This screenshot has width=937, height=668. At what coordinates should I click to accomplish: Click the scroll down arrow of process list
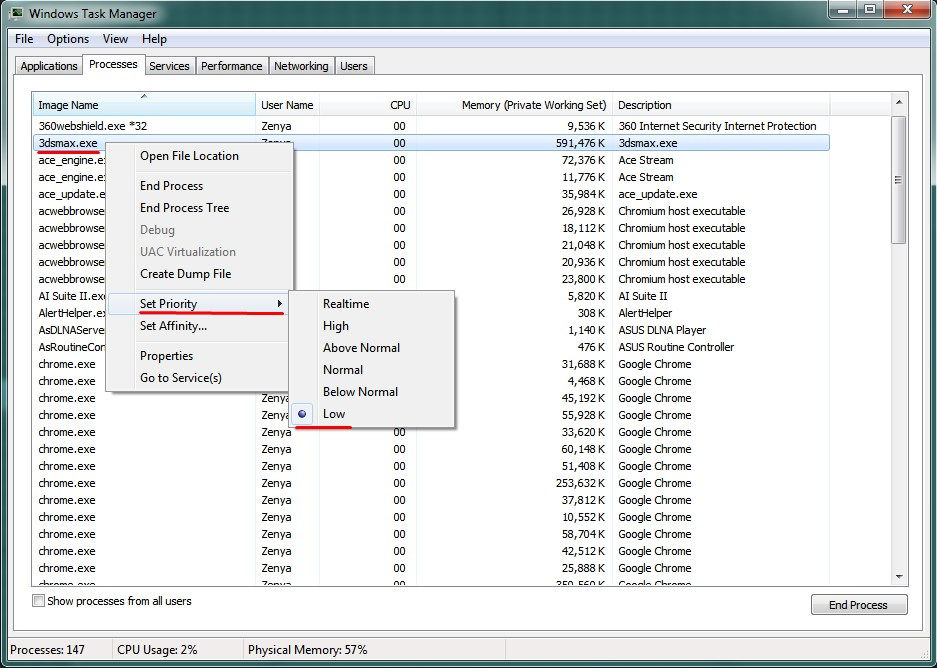tap(899, 577)
